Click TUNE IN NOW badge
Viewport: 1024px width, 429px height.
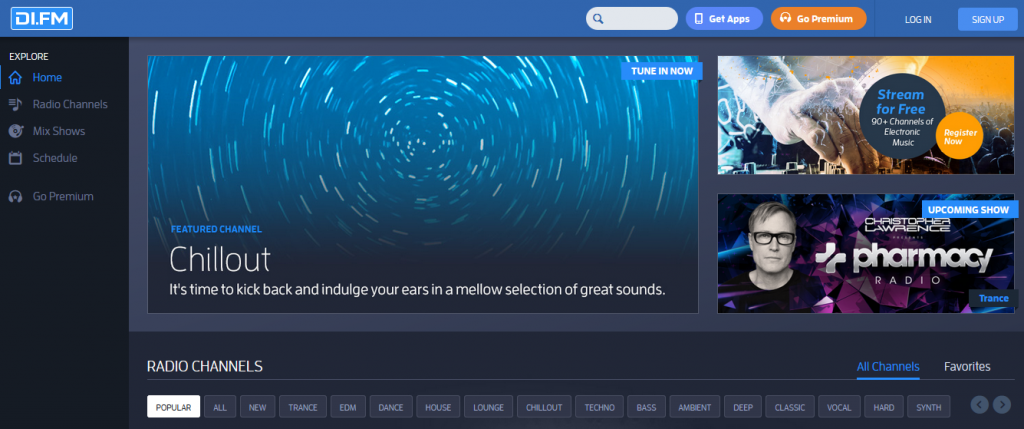click(662, 71)
